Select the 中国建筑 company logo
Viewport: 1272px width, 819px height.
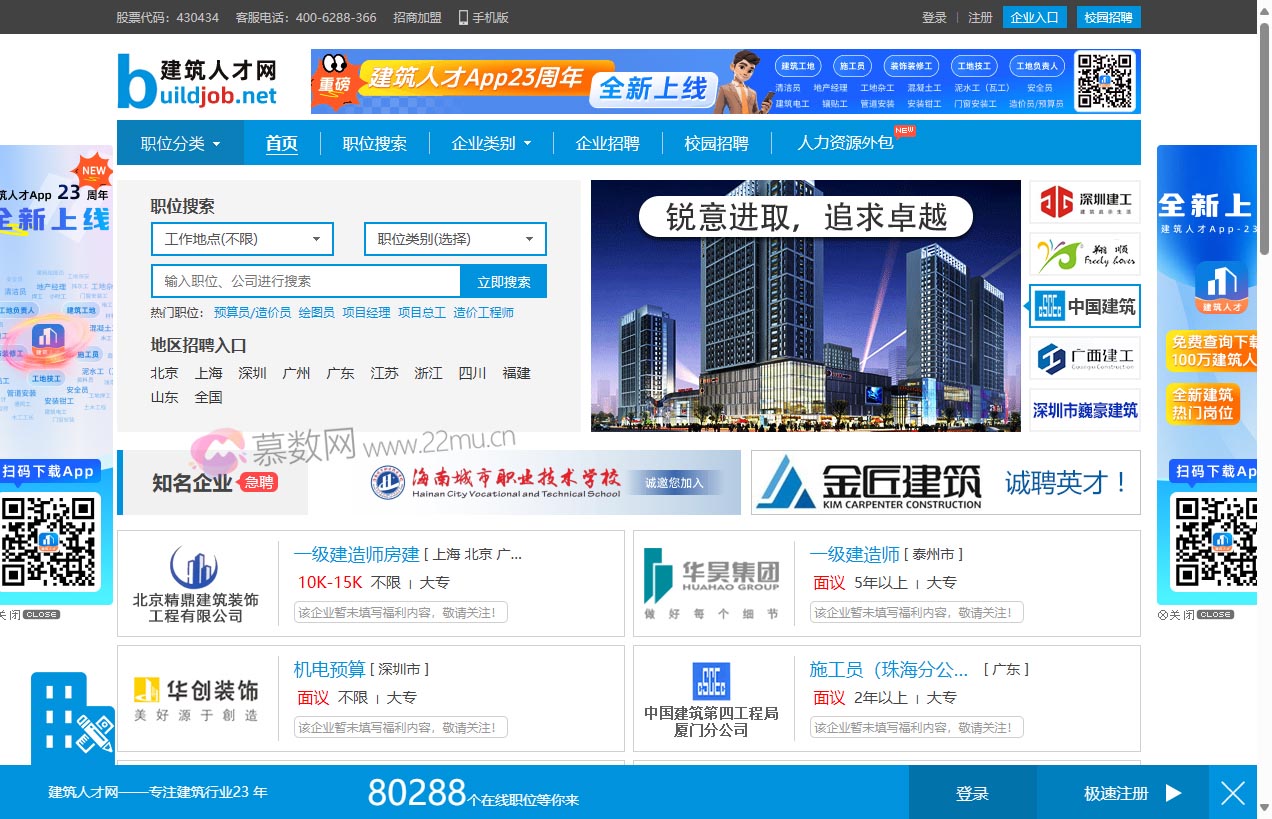(x=1084, y=306)
